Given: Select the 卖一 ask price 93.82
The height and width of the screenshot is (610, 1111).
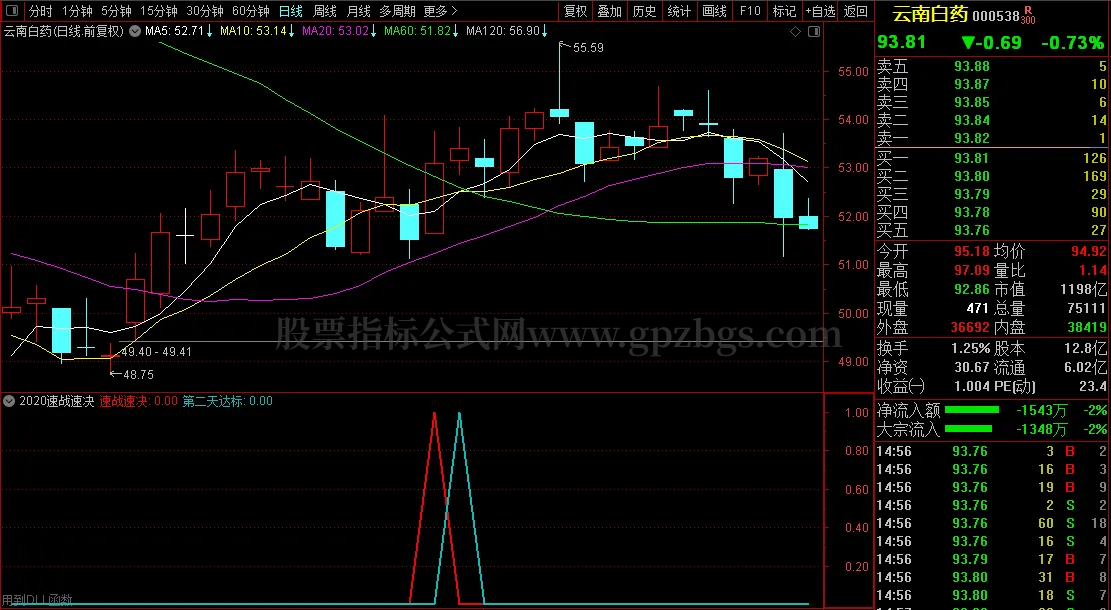Looking at the screenshot, I should click(x=972, y=138).
